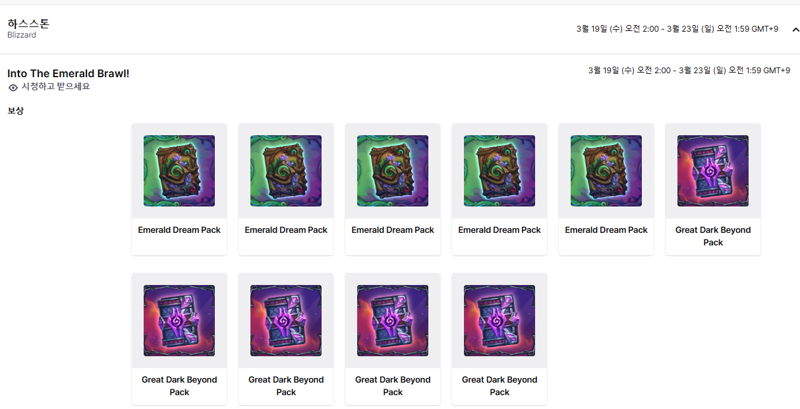
Task: Open the first bottom-row Great Dark Beyond Pack image
Action: coord(179,321)
